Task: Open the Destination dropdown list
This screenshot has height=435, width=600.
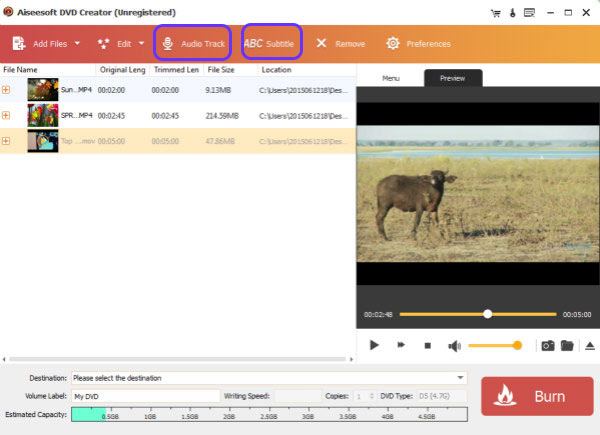Action: (461, 378)
